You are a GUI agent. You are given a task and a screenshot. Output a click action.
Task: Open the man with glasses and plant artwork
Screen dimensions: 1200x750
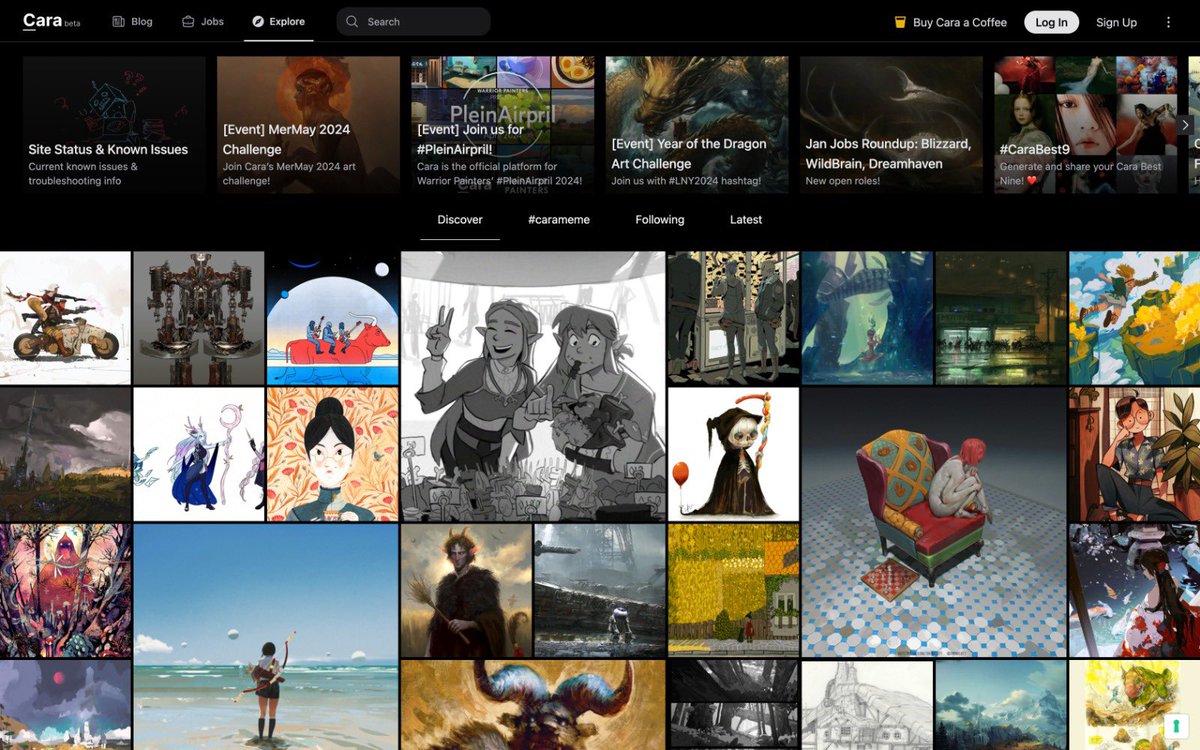click(x=1134, y=454)
